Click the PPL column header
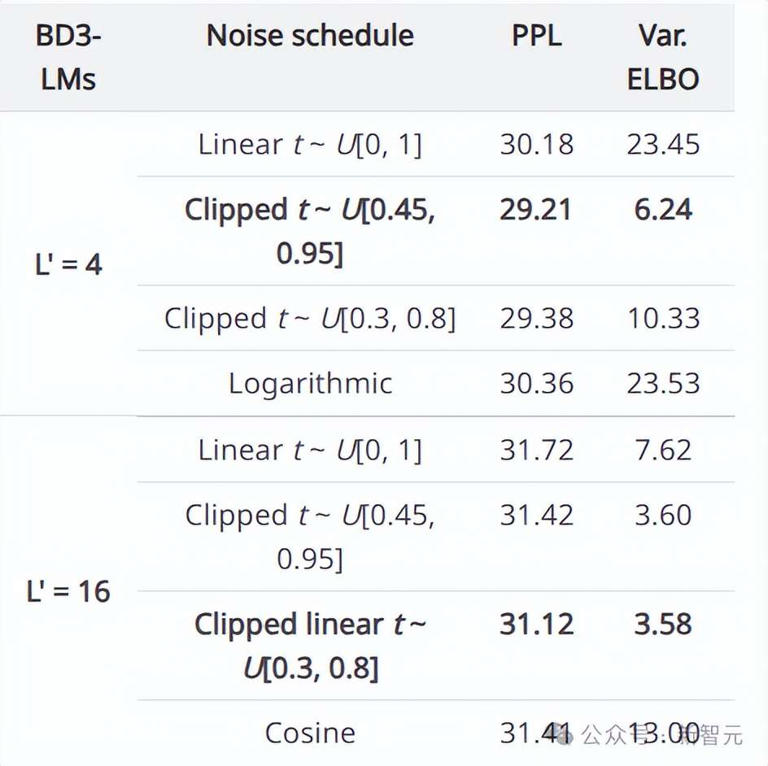This screenshot has width=768, height=766. [536, 36]
